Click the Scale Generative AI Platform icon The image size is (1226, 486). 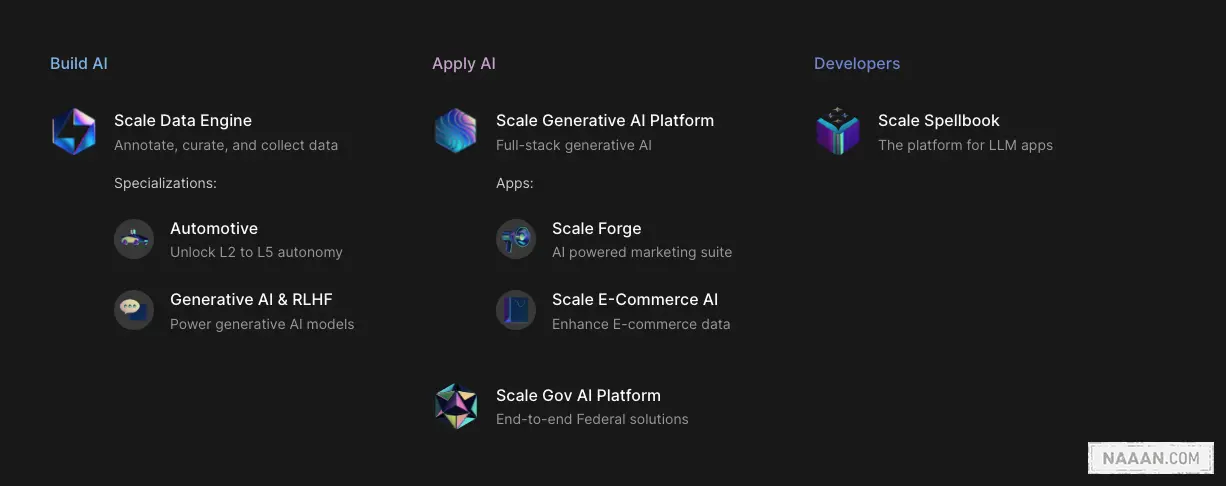pos(456,132)
